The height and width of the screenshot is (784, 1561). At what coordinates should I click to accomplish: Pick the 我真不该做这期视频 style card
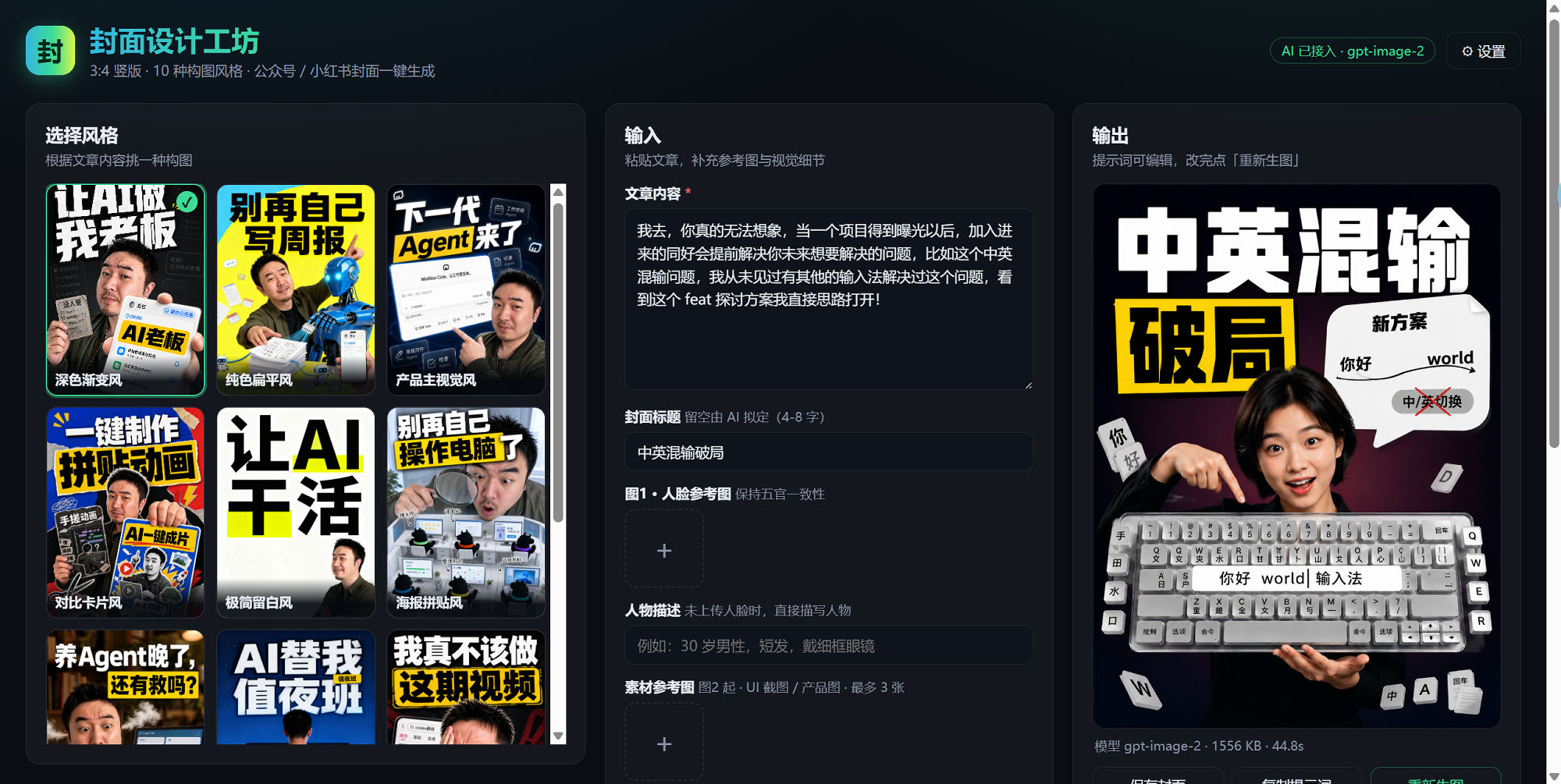tap(466, 687)
